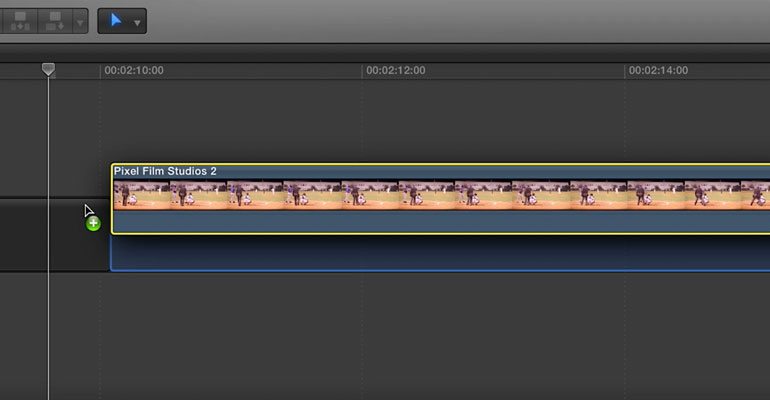770x400 pixels.
Task: Click the 00:02:12:00 timecode on the ruler
Action: [x=396, y=70]
